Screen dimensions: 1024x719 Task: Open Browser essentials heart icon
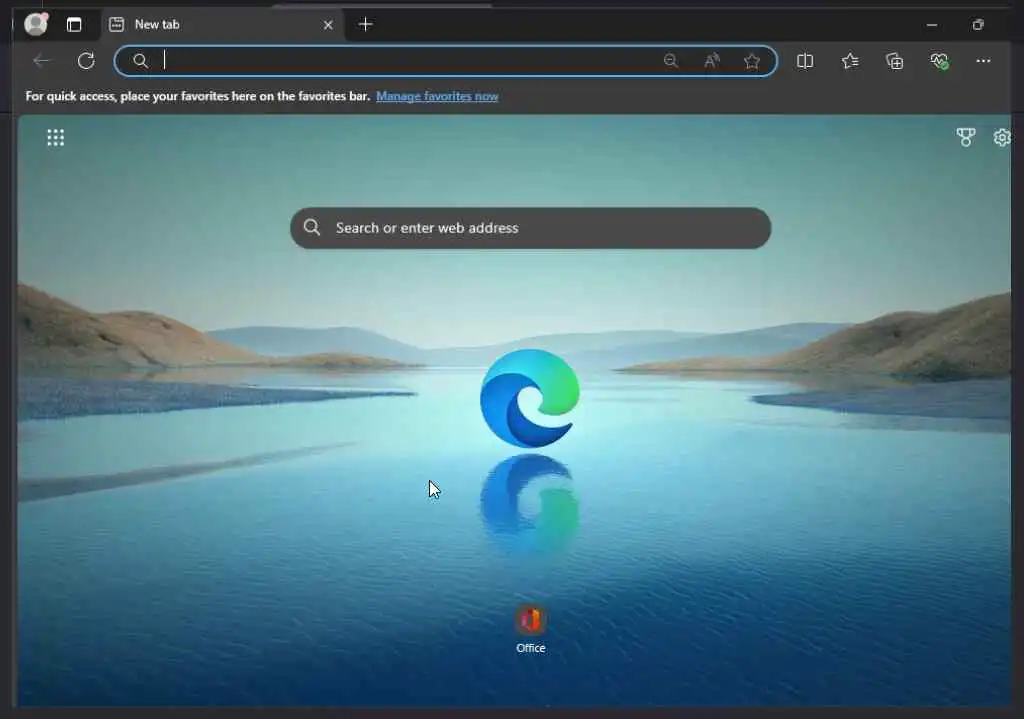[x=939, y=61]
